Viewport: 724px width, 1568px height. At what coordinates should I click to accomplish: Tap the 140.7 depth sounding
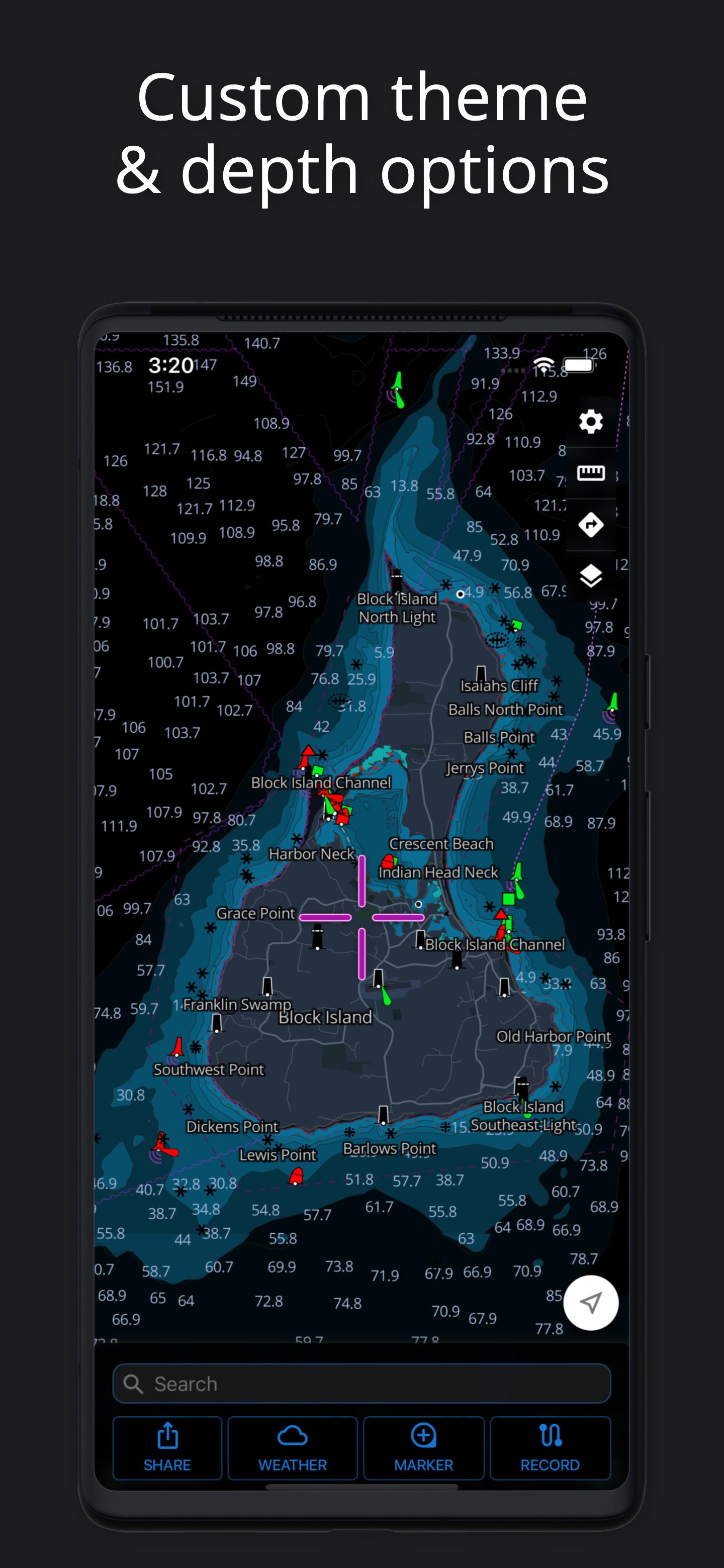(x=262, y=343)
